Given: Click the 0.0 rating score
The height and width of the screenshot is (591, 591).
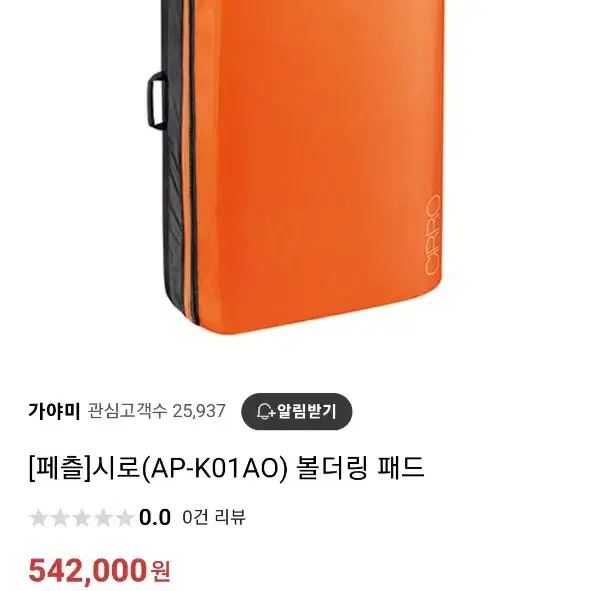Looking at the screenshot, I should point(155,518).
